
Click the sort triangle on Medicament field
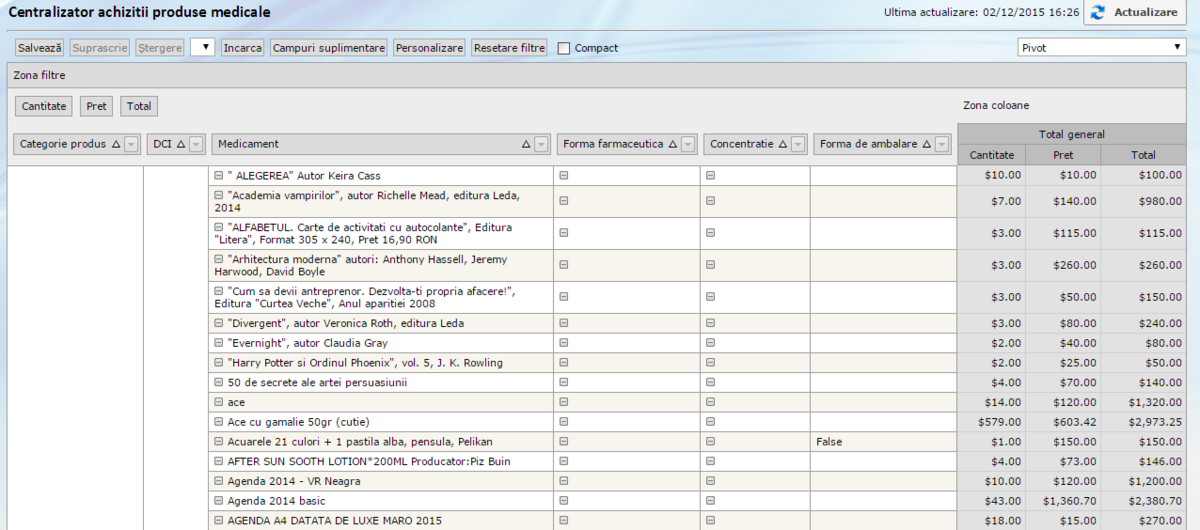click(x=526, y=144)
